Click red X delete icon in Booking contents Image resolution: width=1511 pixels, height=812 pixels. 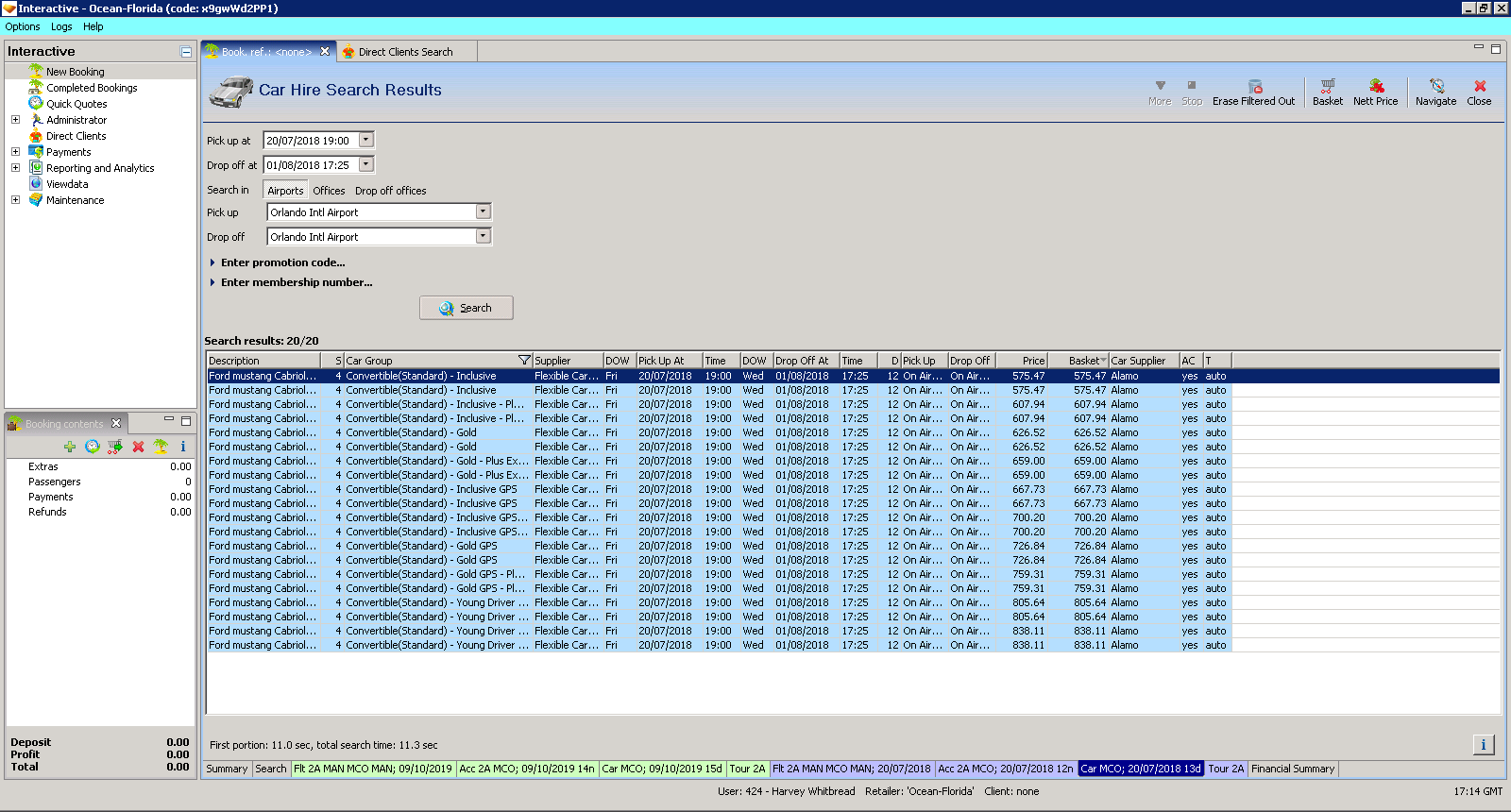pyautogui.click(x=138, y=447)
